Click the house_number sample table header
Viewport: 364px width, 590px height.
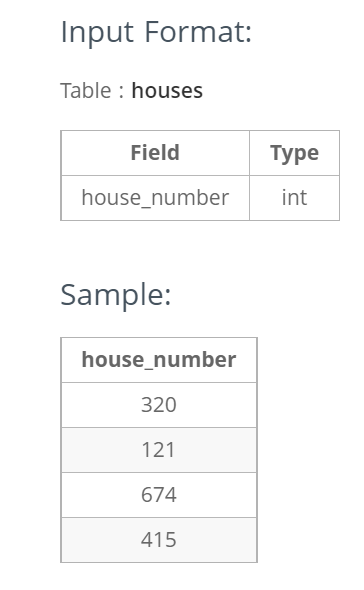159,360
